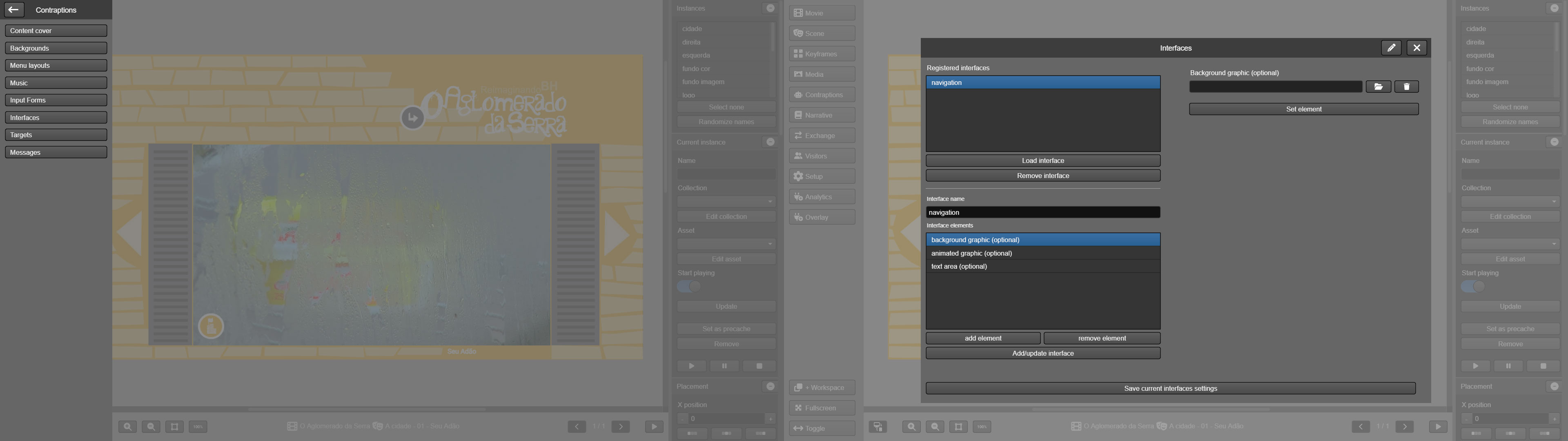Open the Narrative panel button

822,115
